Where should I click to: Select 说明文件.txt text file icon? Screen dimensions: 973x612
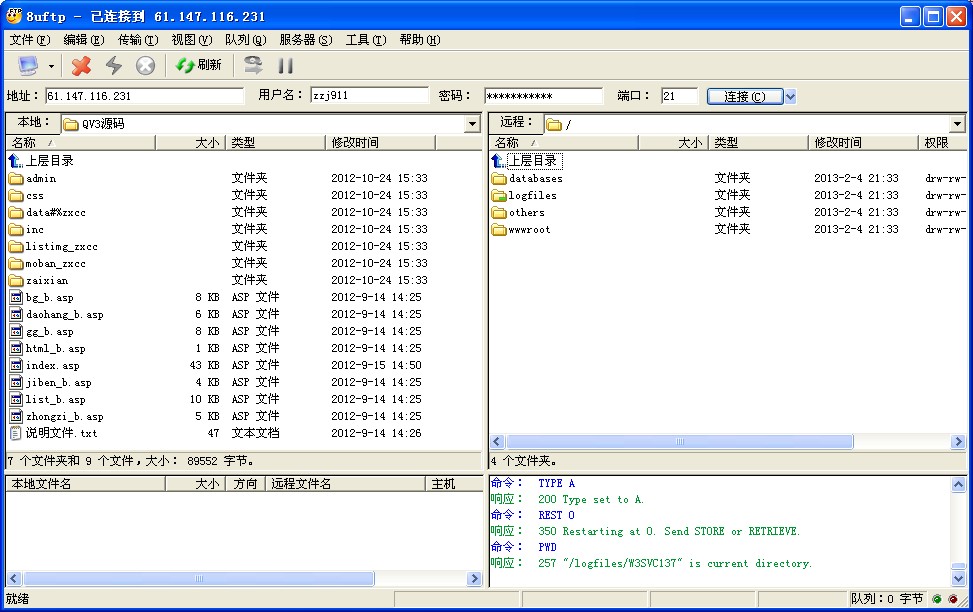(x=16, y=433)
